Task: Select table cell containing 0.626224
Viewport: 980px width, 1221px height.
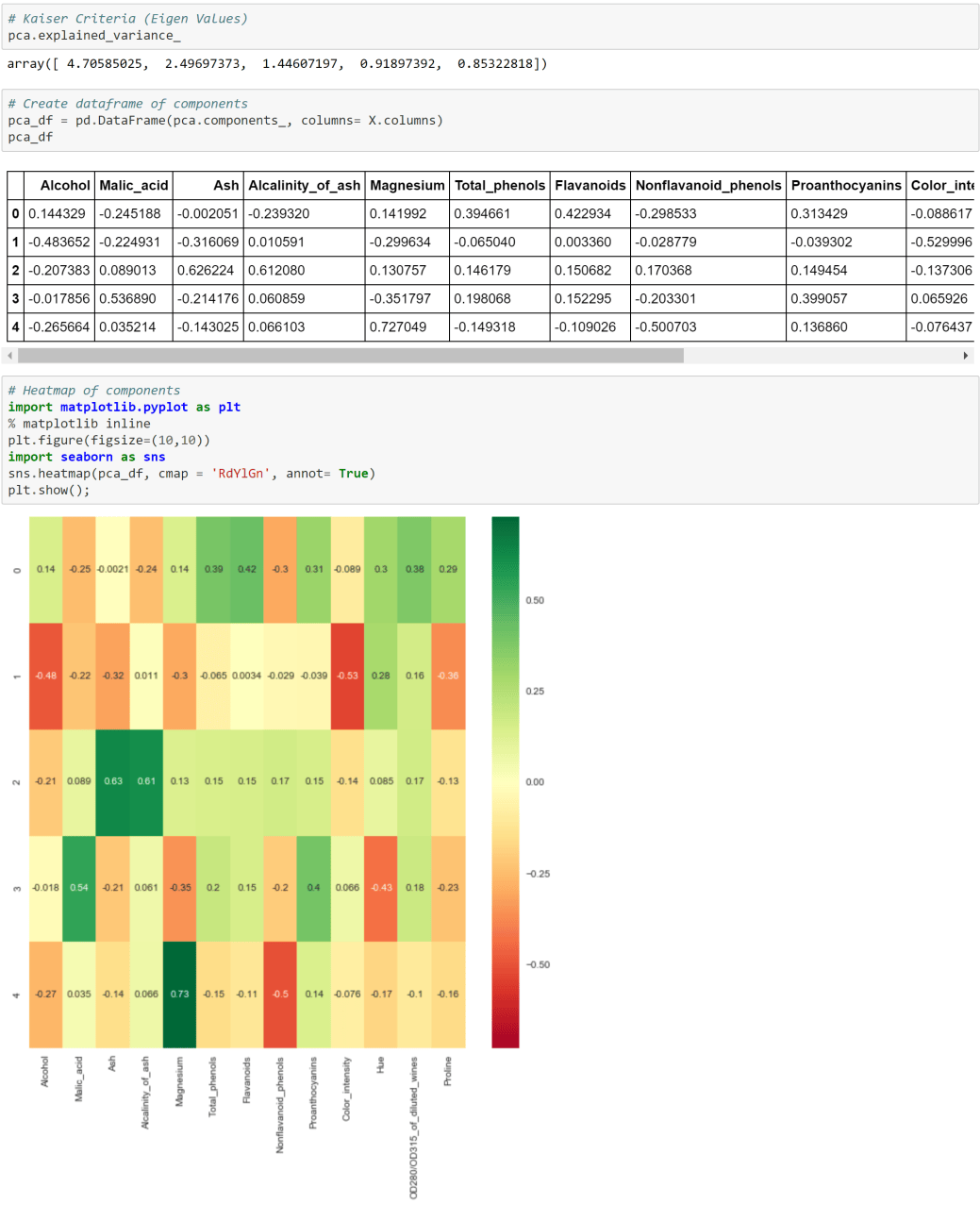Action: click(x=208, y=271)
